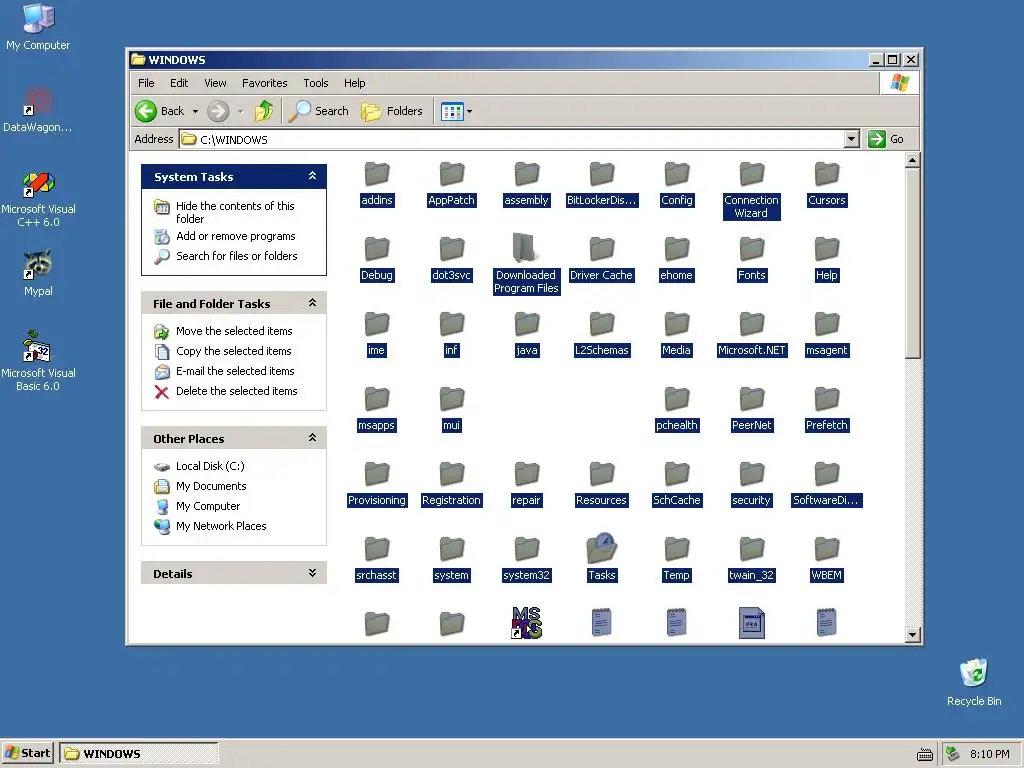
Task: Open the Help menu
Action: click(x=355, y=83)
